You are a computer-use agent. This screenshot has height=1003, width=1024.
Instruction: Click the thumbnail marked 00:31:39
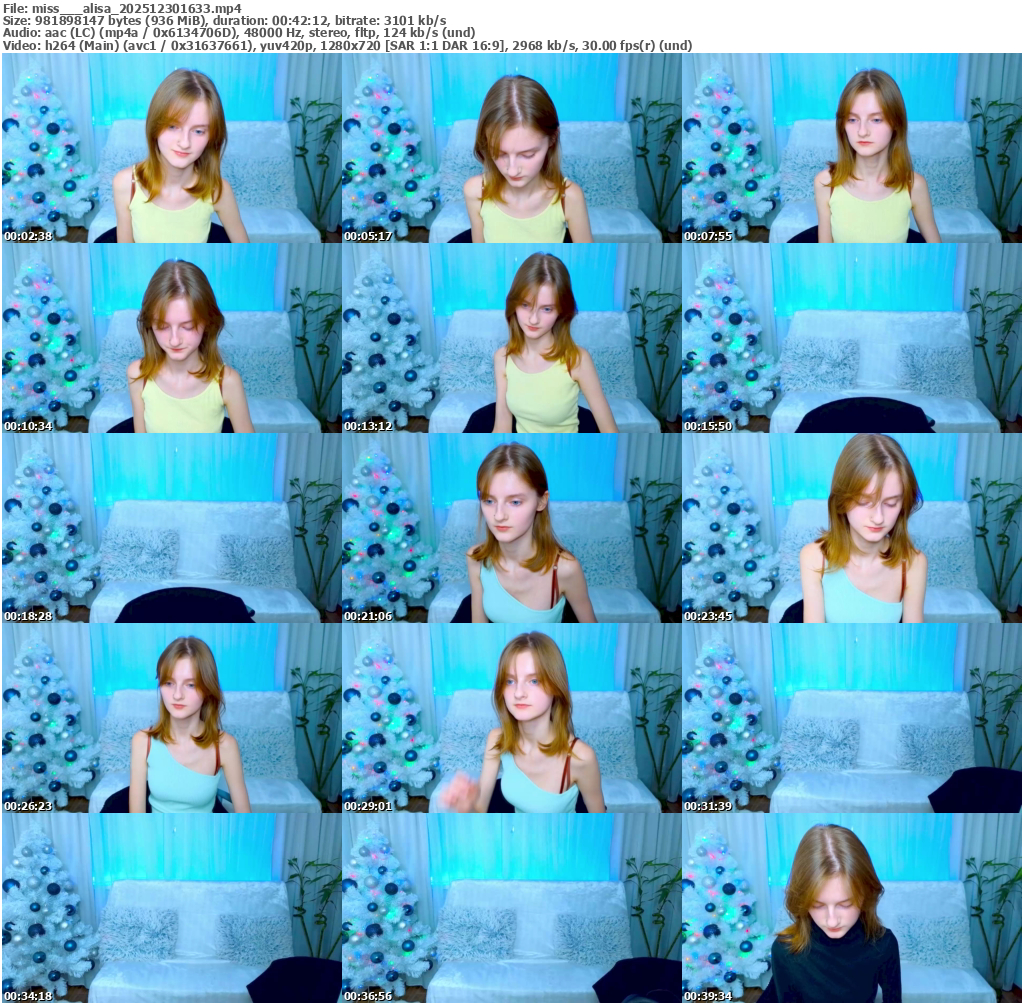(851, 718)
